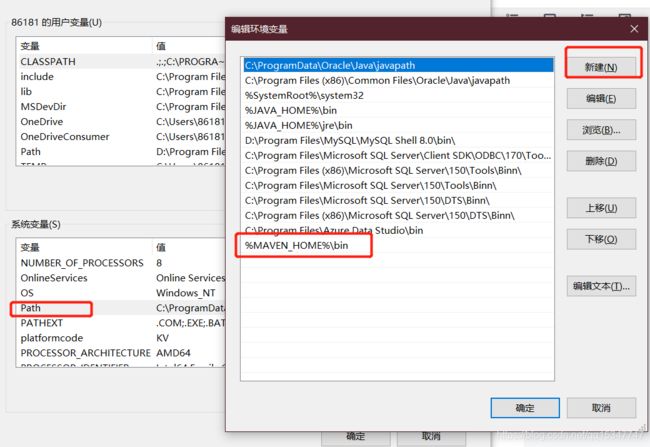
Task: Select the %SystemRoot%\system32 entry
Action: tap(296, 95)
